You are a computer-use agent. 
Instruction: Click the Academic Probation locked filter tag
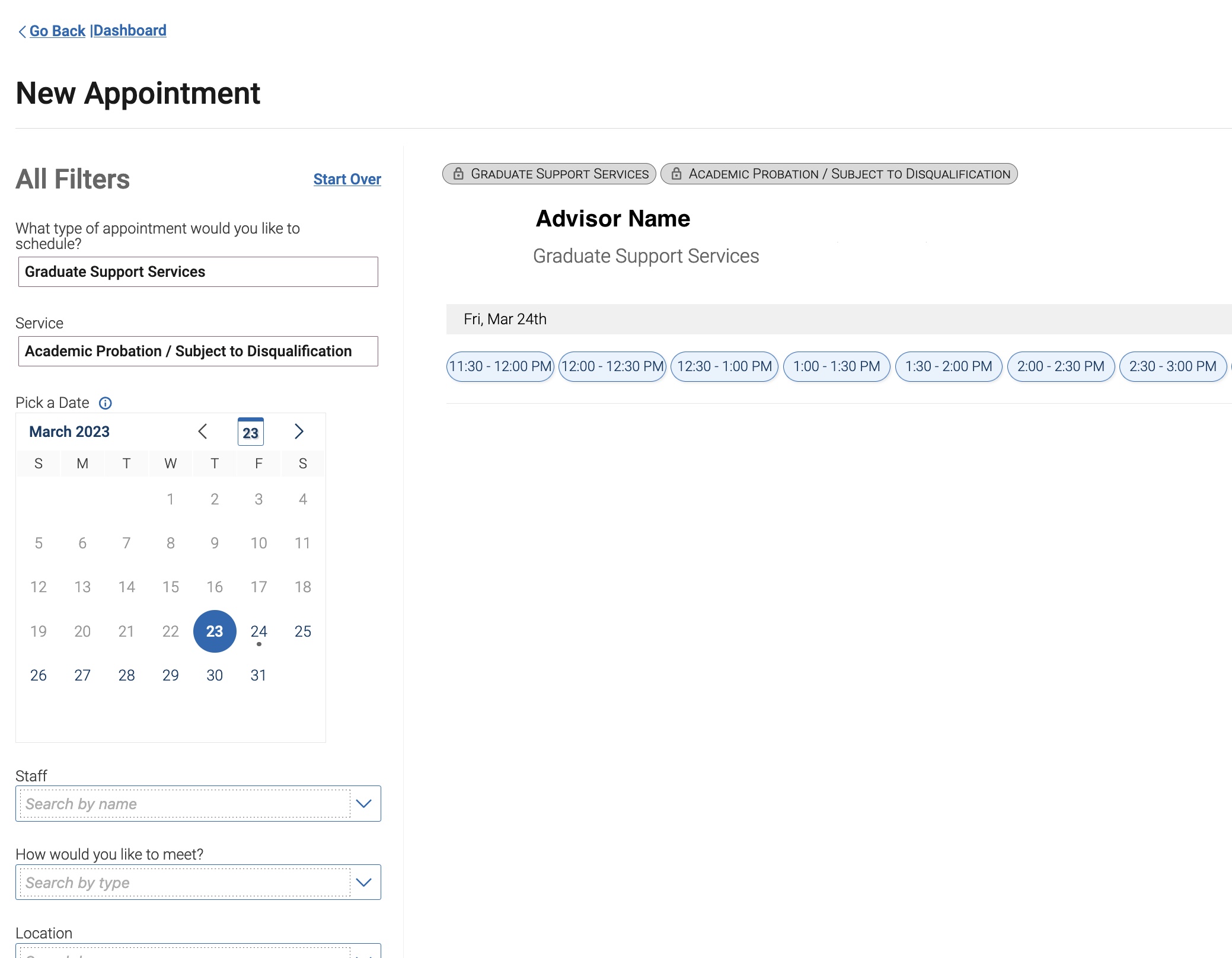point(839,174)
